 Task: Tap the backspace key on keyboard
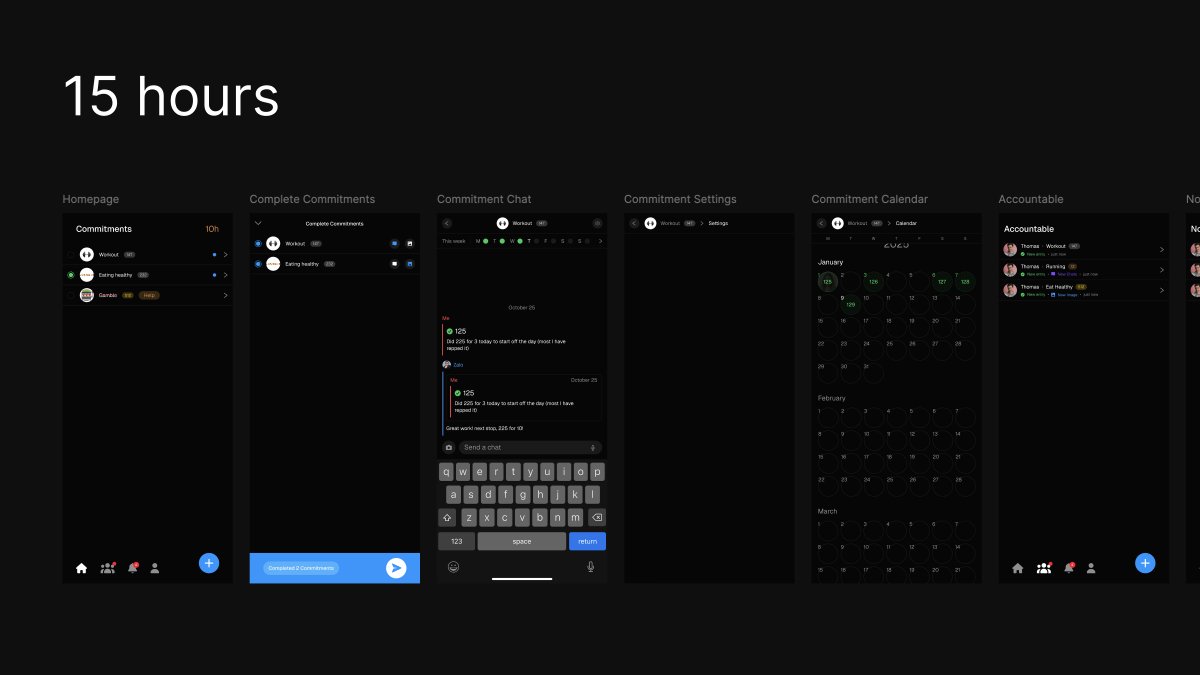coord(597,517)
